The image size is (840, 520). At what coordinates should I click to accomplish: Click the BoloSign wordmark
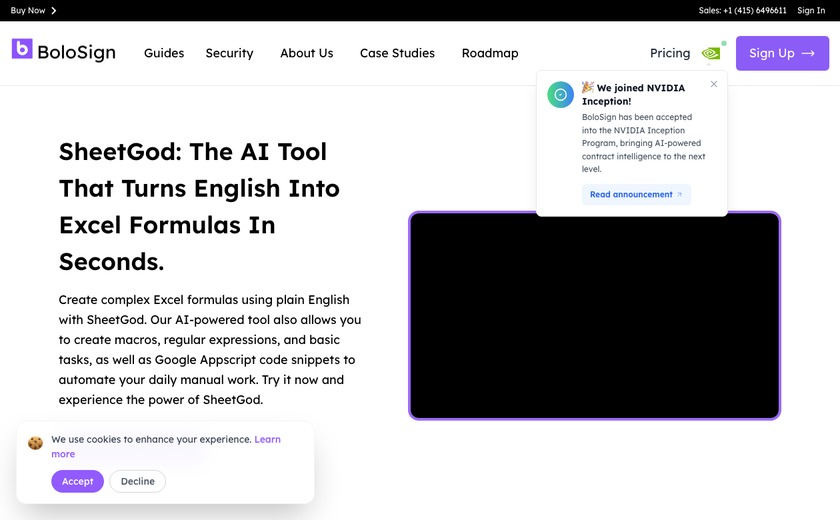[77, 52]
